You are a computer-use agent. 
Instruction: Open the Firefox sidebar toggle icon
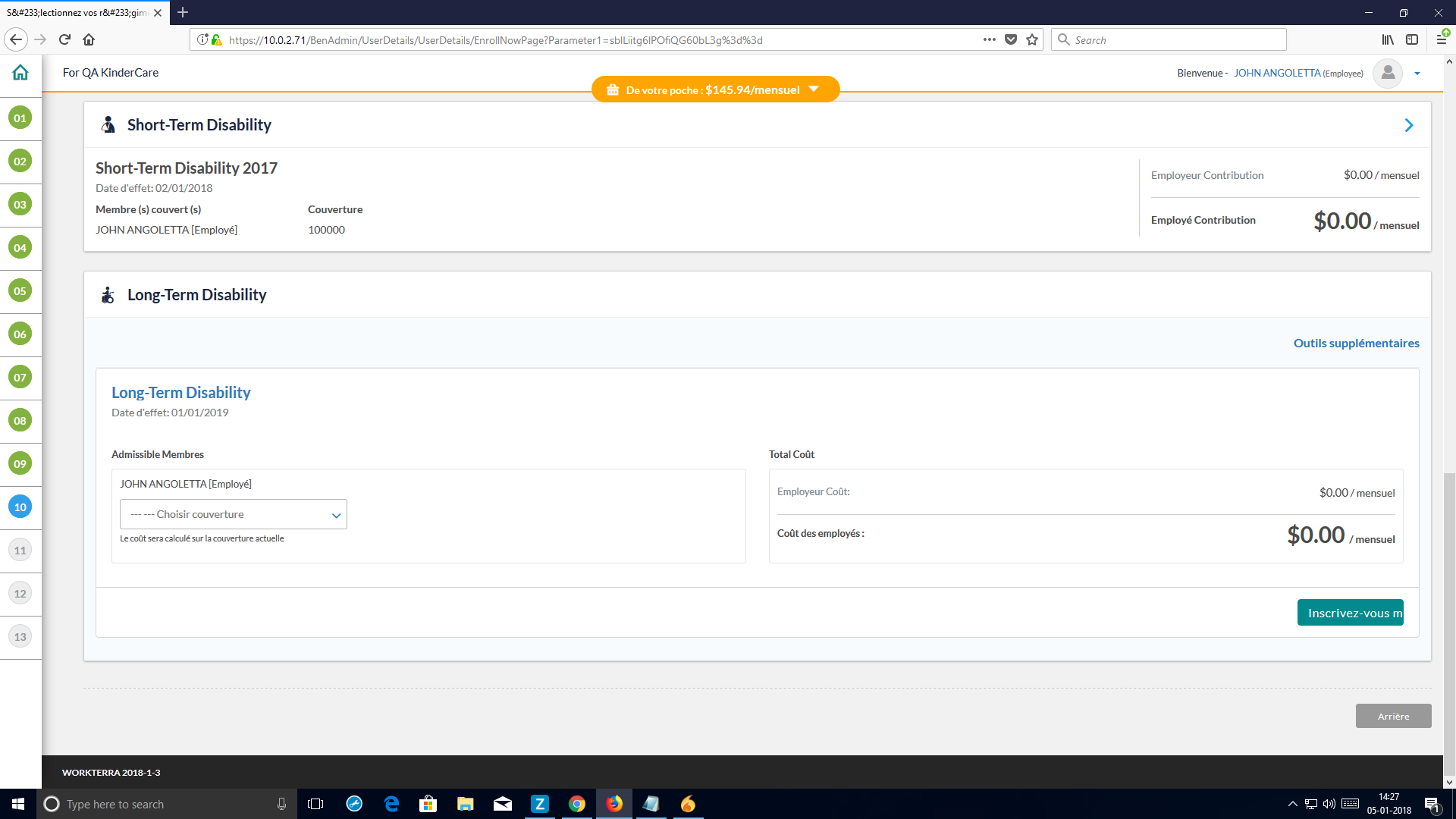pyautogui.click(x=1412, y=39)
